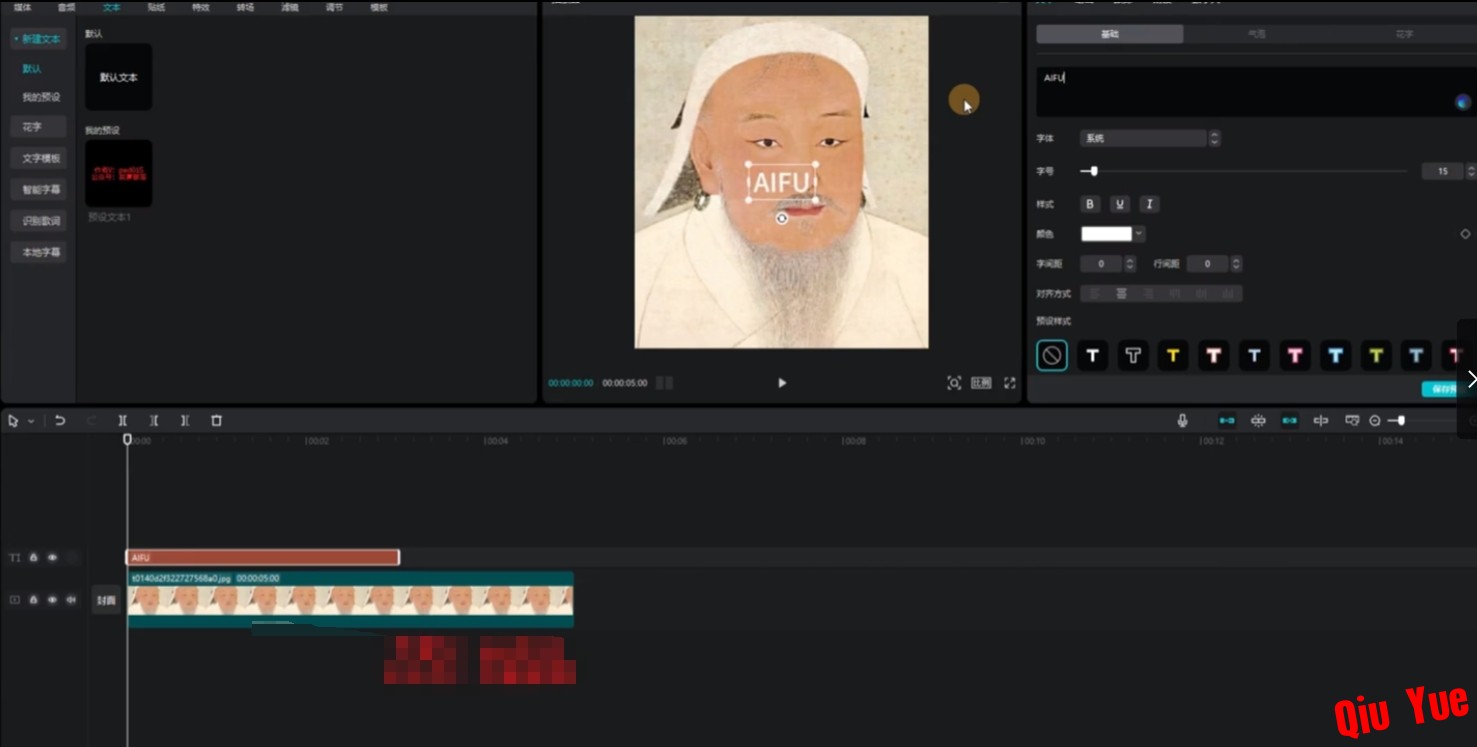The width and height of the screenshot is (1477, 747).
Task: Choose the selection pointer tool in timeline toolbar
Action: tap(13, 421)
